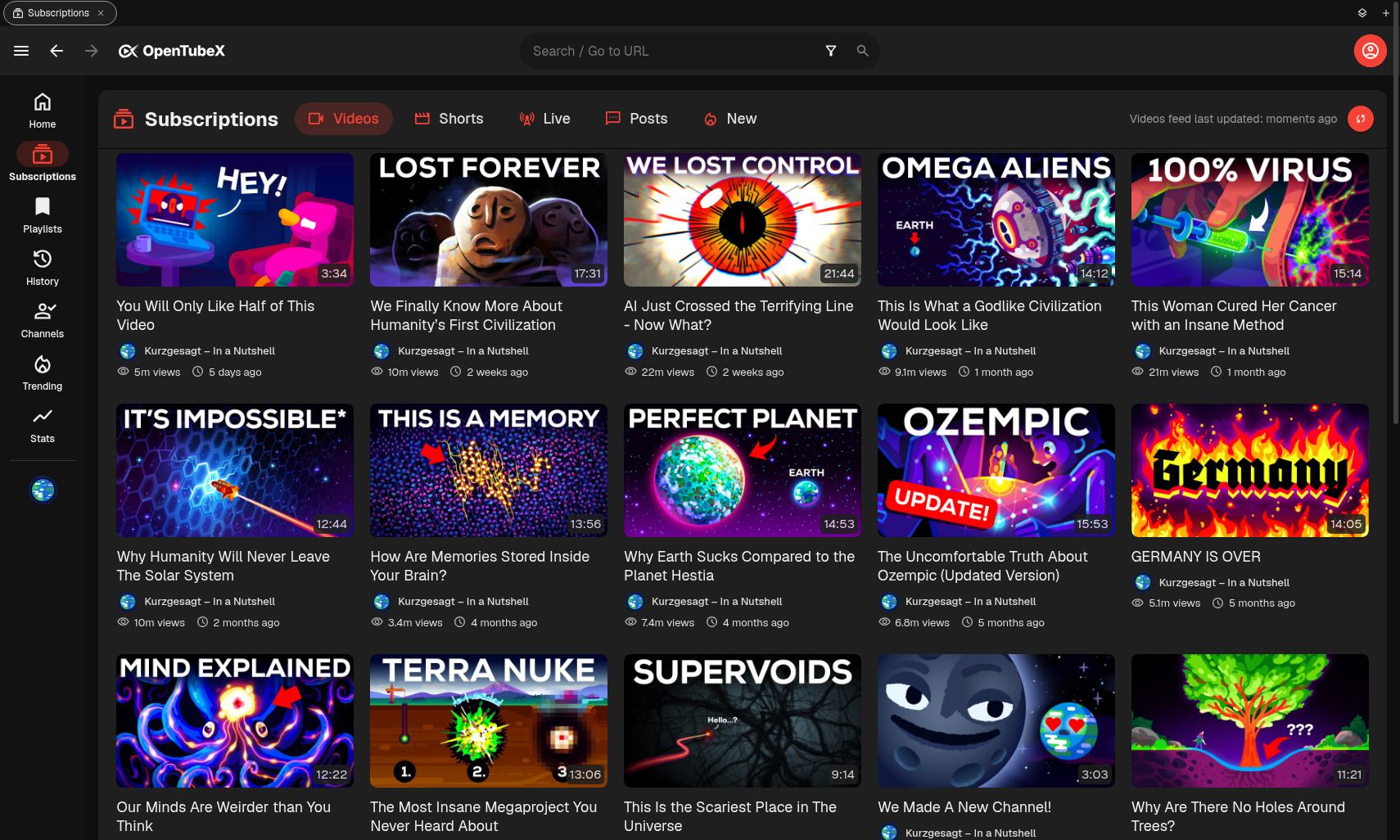Click the OpenTubeX logo
Screen dimensions: 1400x840
coord(172,51)
